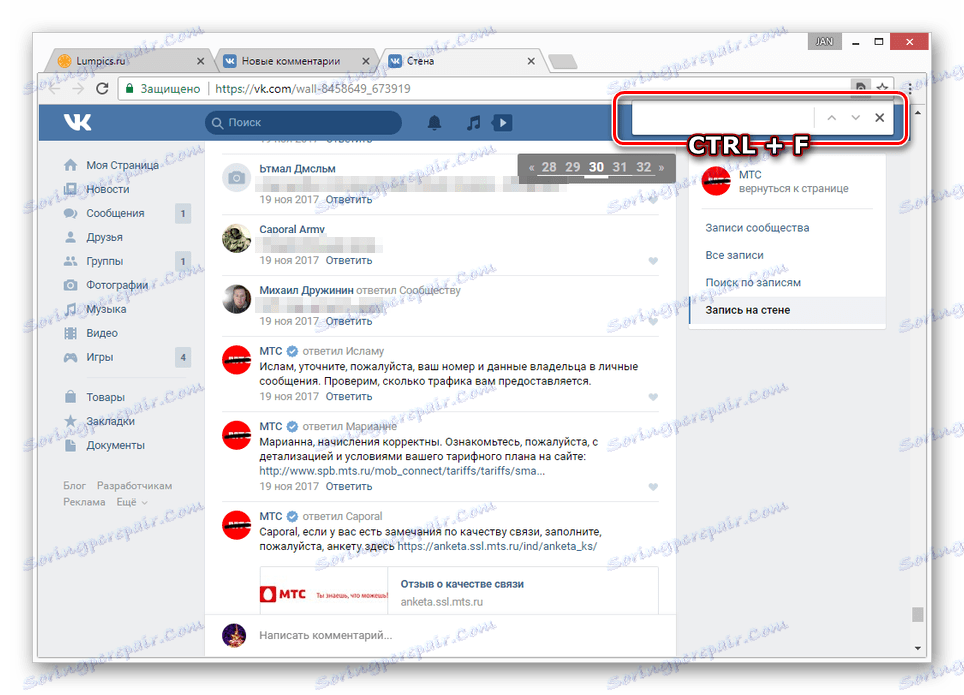Select page 32 in the pagination bar
Image resolution: width=964 pixels, height=695 pixels.
pyautogui.click(x=644, y=167)
